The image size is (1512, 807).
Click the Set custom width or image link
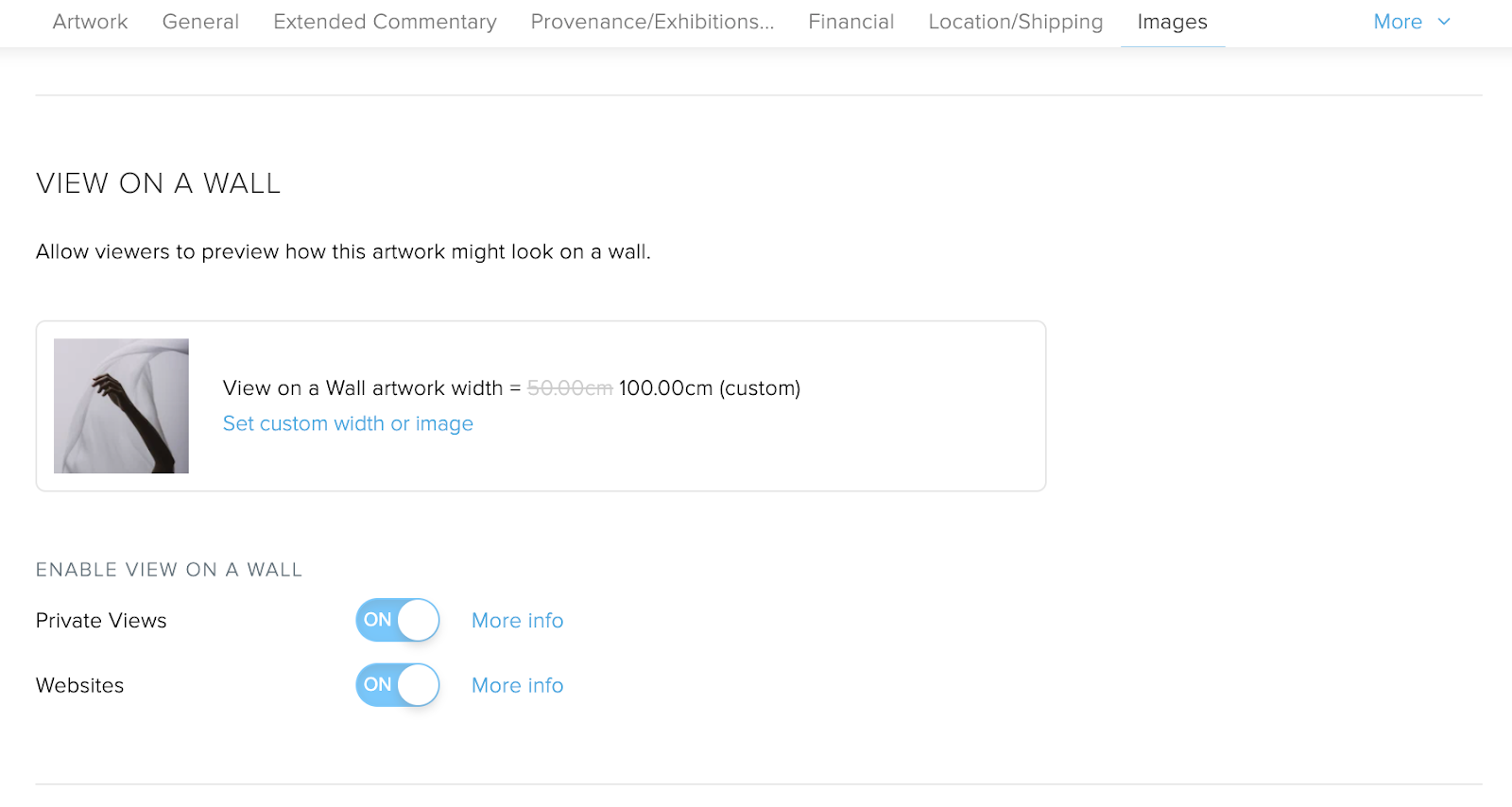point(348,424)
